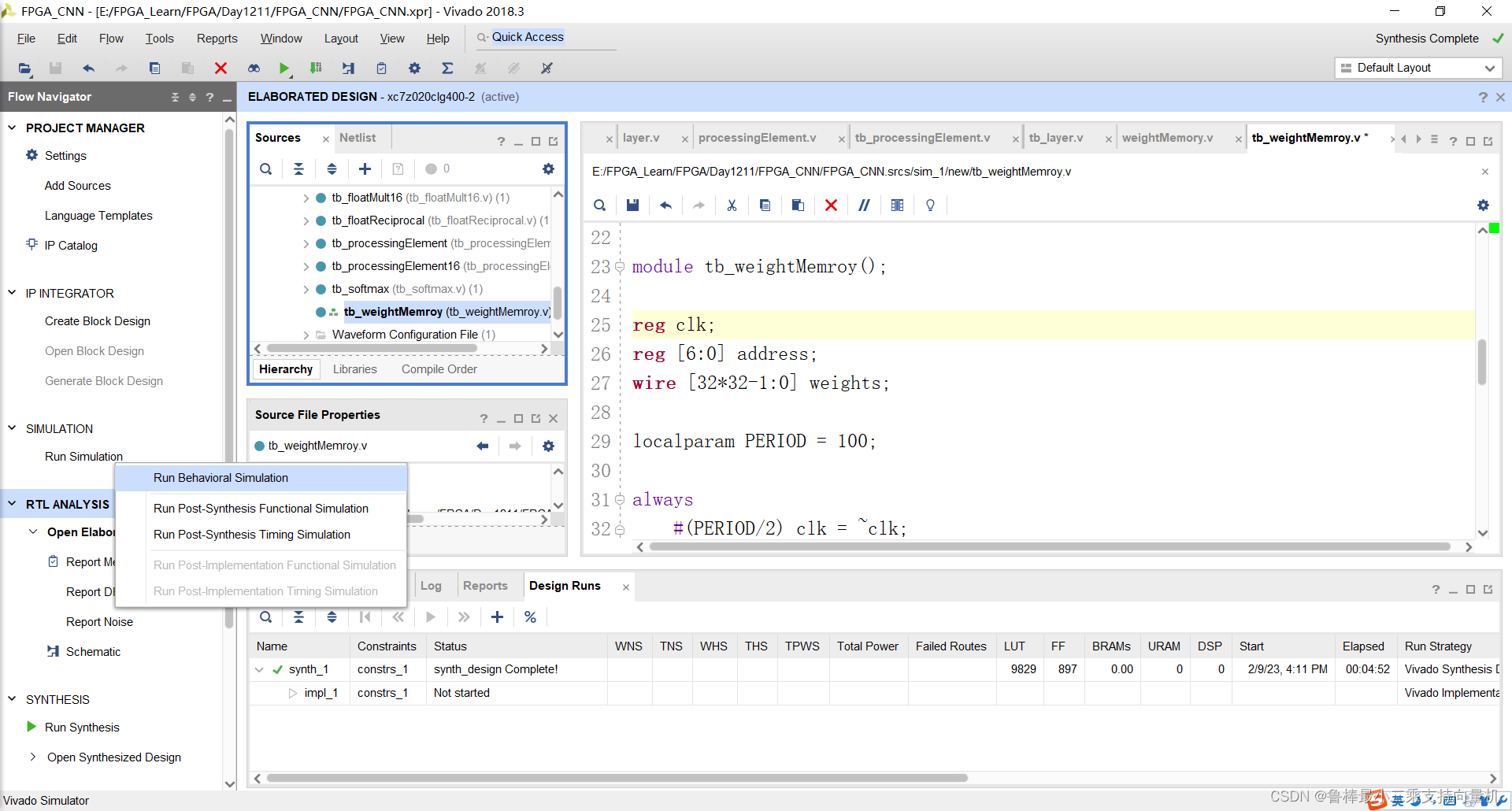The height and width of the screenshot is (811, 1512).
Task: Collapse the RTL ANALYSIS section
Action: click(12, 504)
